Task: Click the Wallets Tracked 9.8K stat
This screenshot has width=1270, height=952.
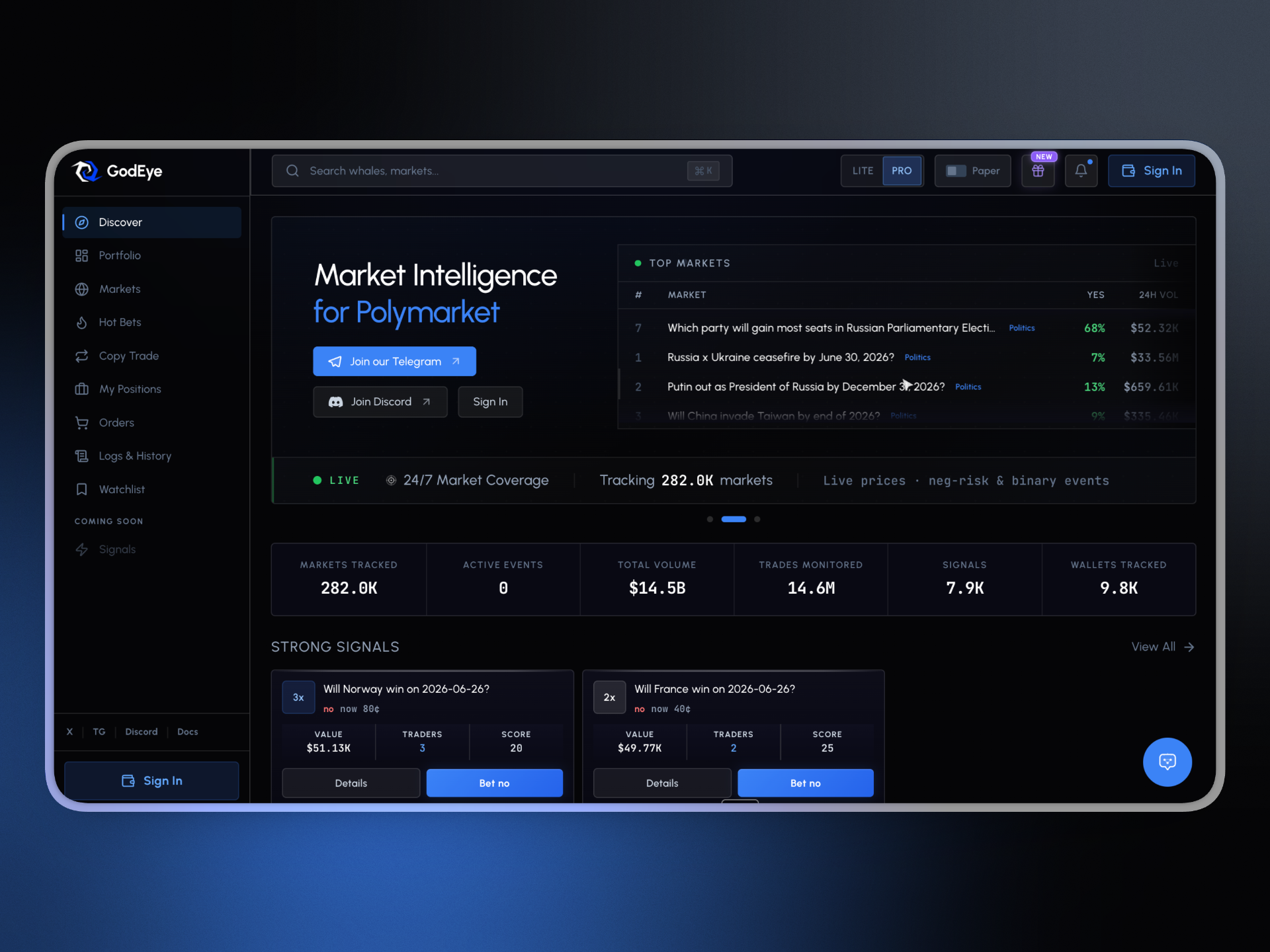Action: (x=1119, y=579)
